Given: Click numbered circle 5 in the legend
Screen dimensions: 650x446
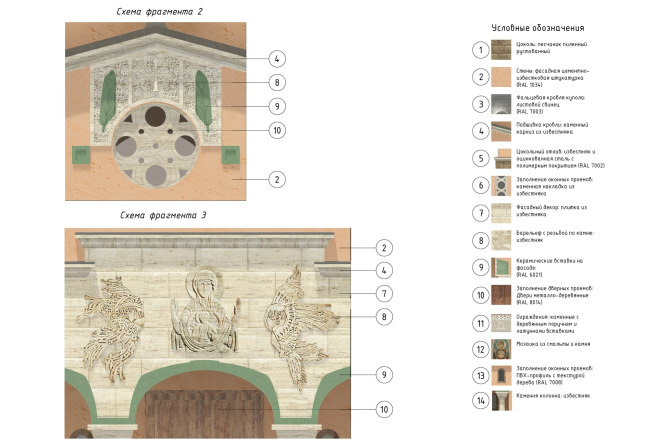Looking at the screenshot, I should (x=481, y=157).
